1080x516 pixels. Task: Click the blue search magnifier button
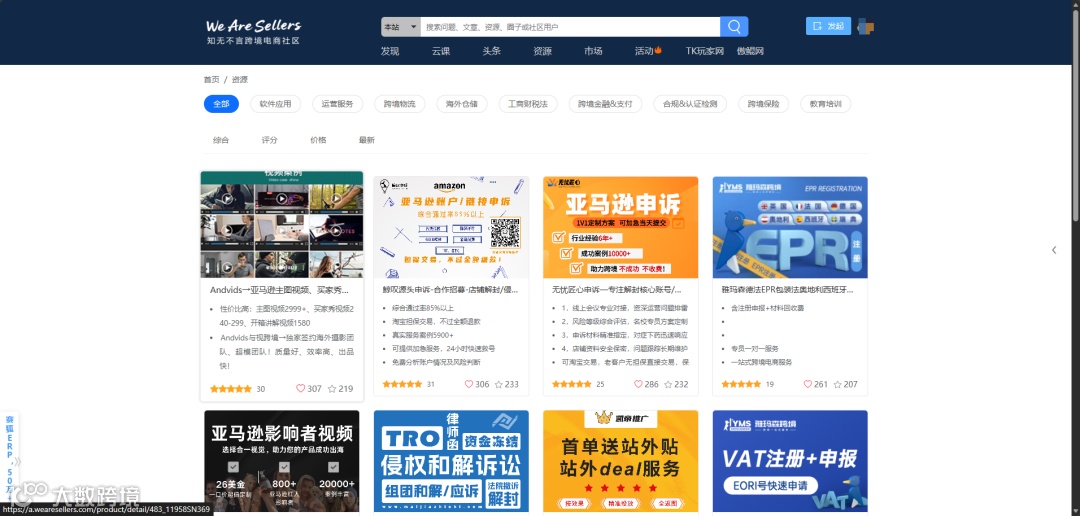734,27
